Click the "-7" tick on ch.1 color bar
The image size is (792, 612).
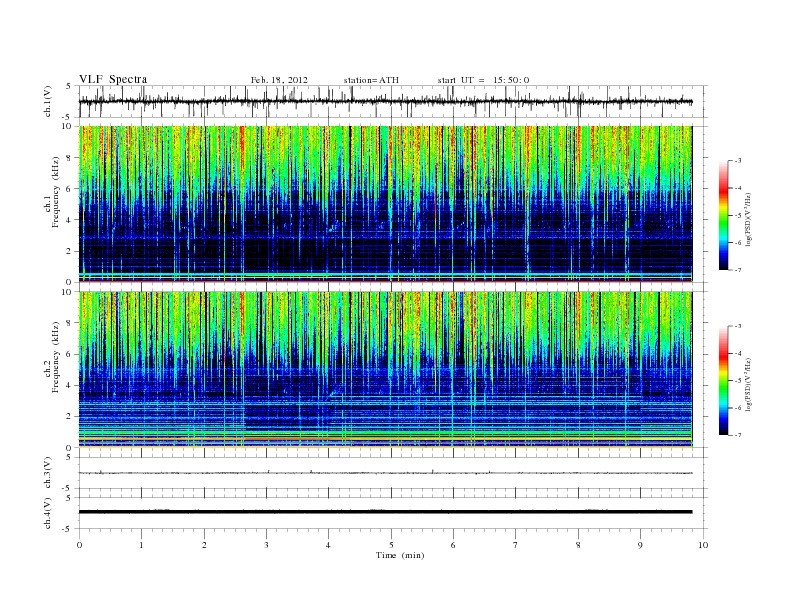738,270
